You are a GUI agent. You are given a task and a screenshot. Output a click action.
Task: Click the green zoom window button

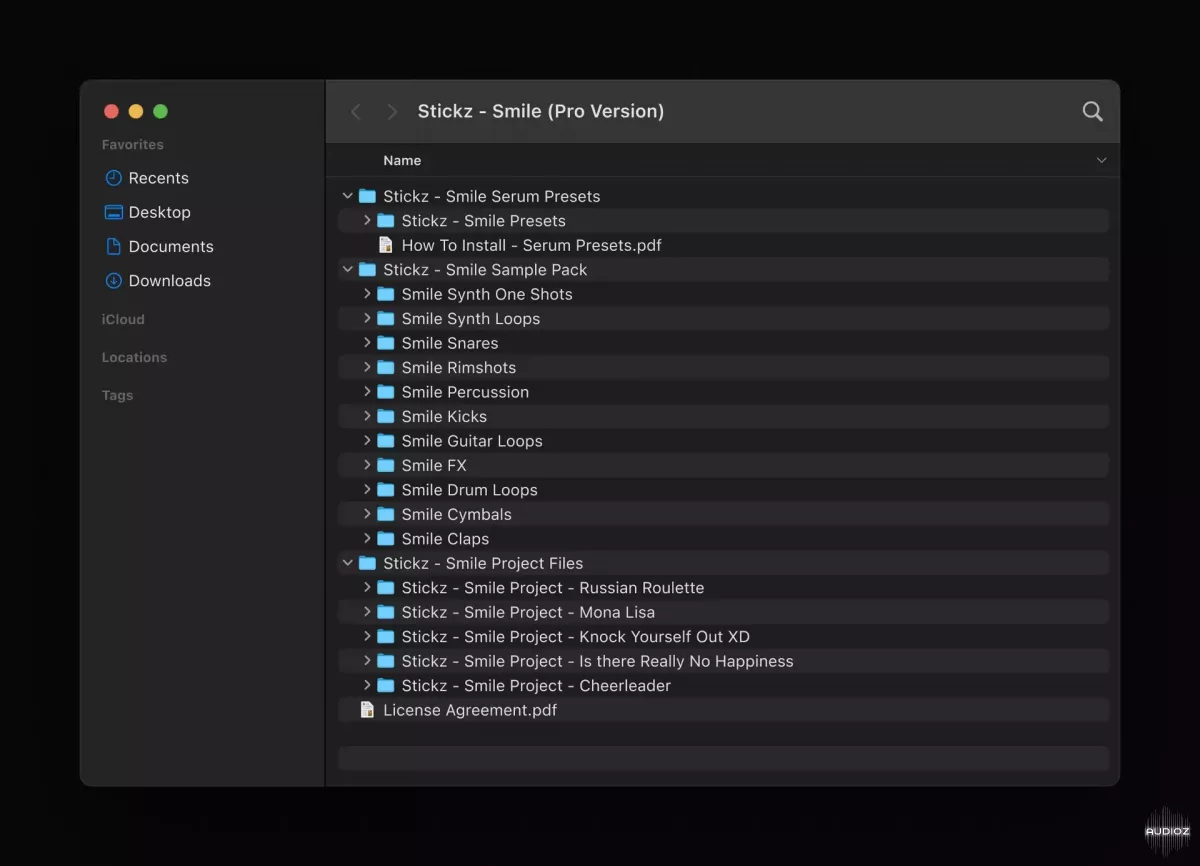pyautogui.click(x=160, y=112)
